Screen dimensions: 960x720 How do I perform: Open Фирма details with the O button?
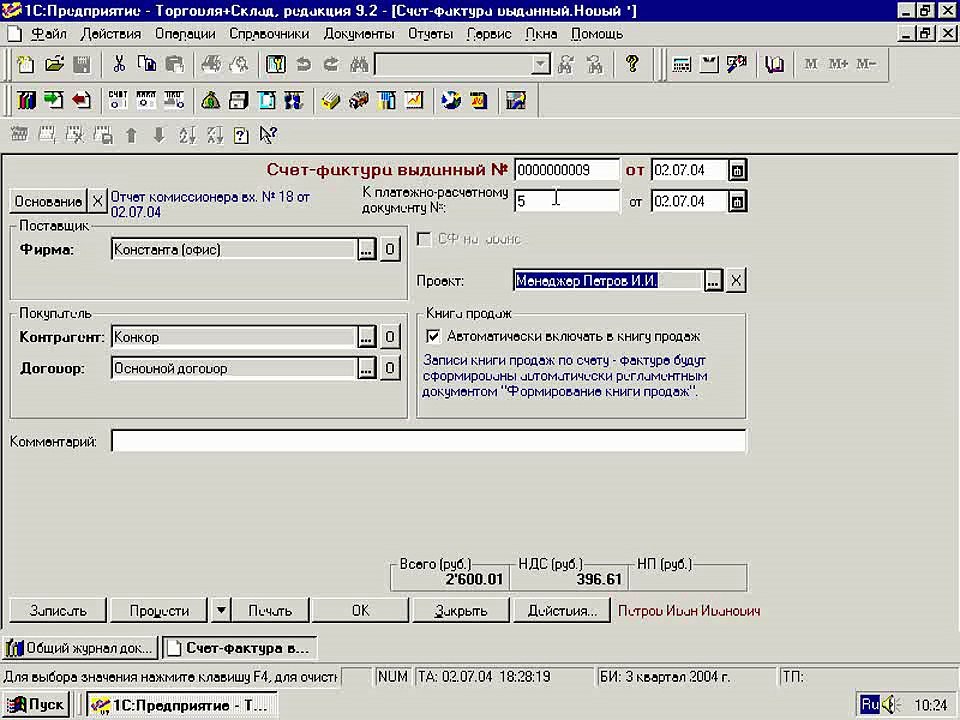pos(390,249)
